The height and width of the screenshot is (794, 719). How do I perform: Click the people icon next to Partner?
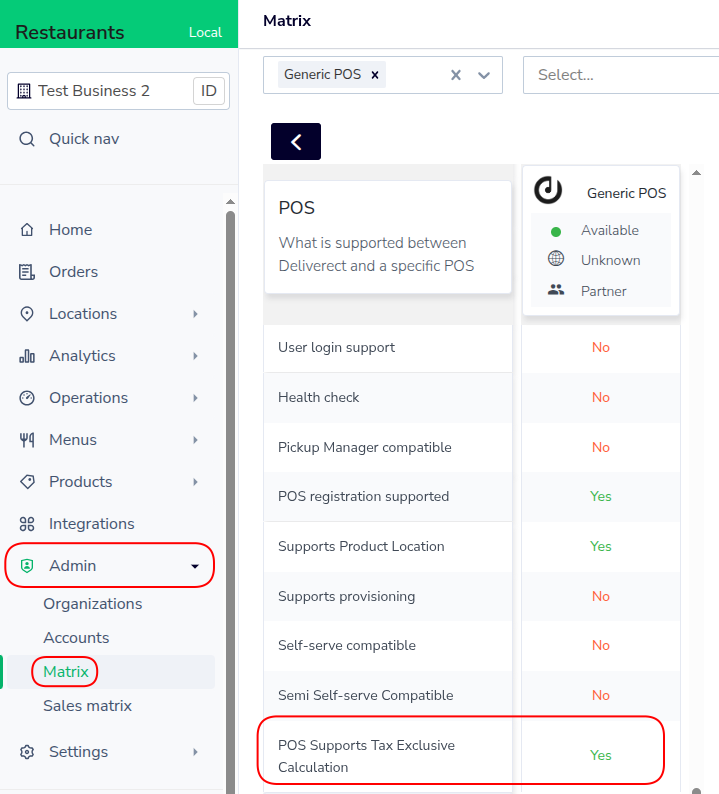556,290
